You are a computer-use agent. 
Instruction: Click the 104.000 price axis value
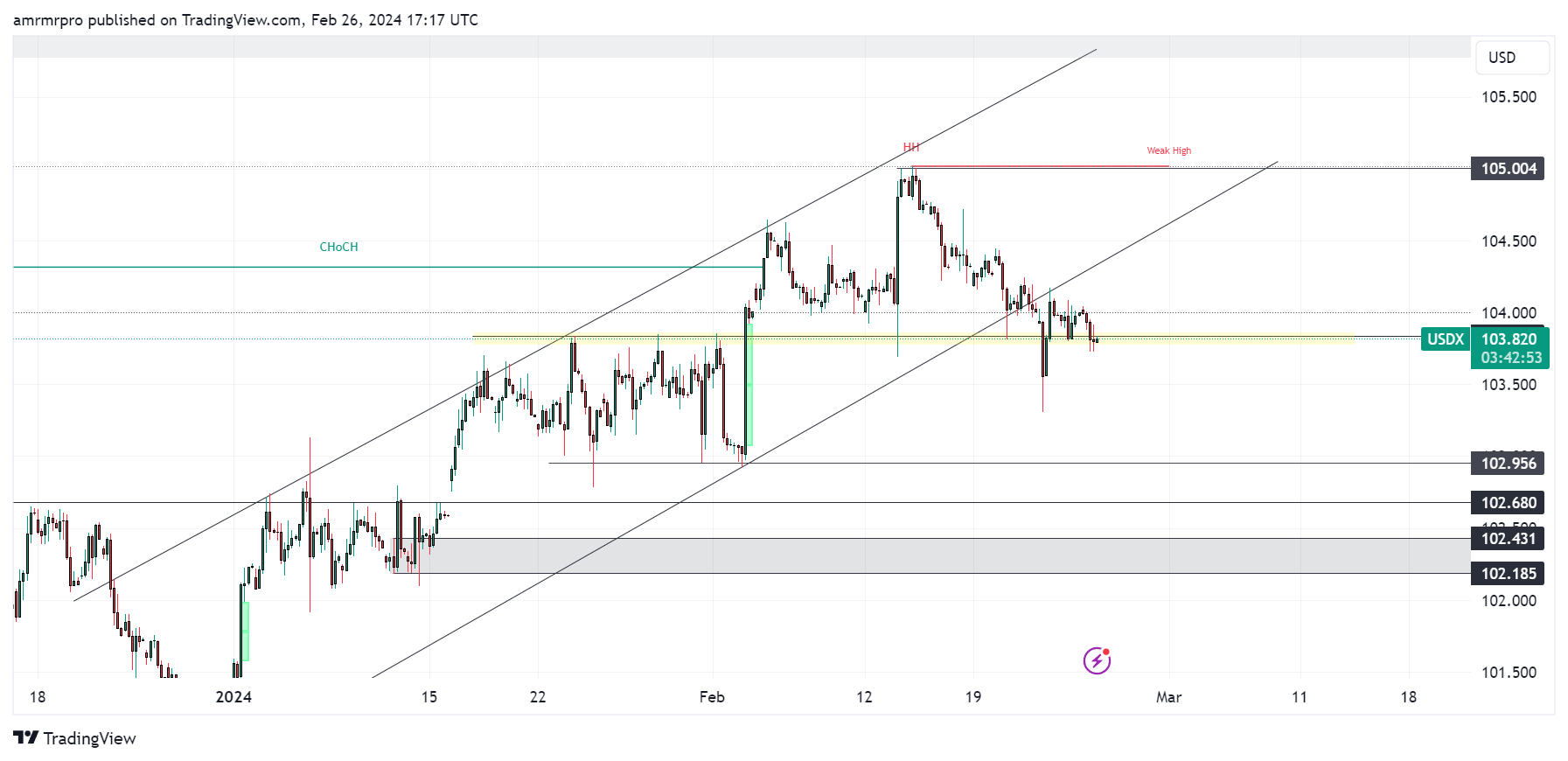(x=1509, y=313)
